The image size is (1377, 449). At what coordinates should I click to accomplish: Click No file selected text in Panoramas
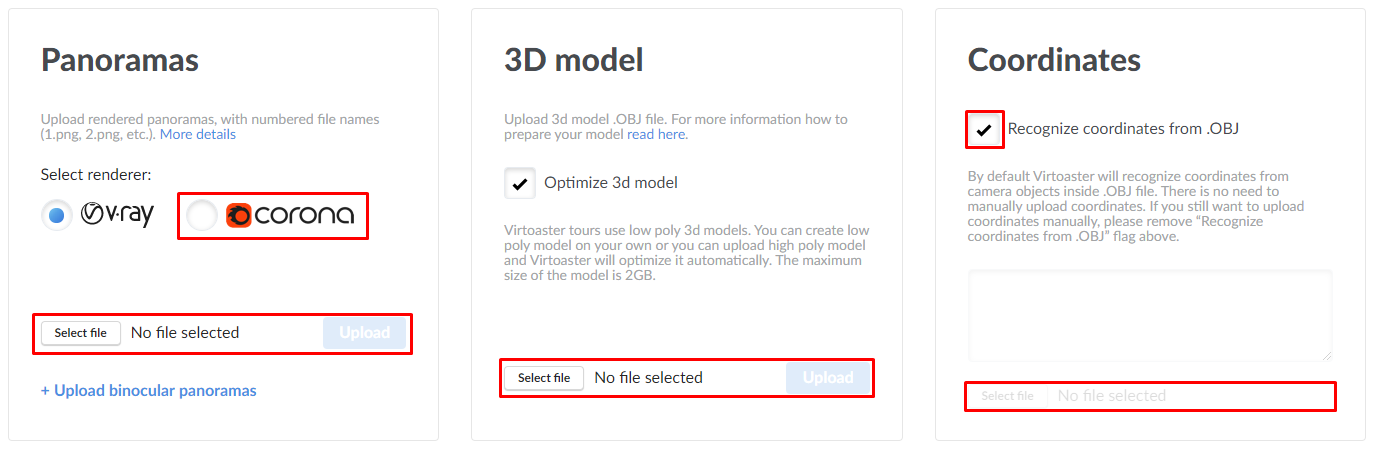click(x=185, y=333)
